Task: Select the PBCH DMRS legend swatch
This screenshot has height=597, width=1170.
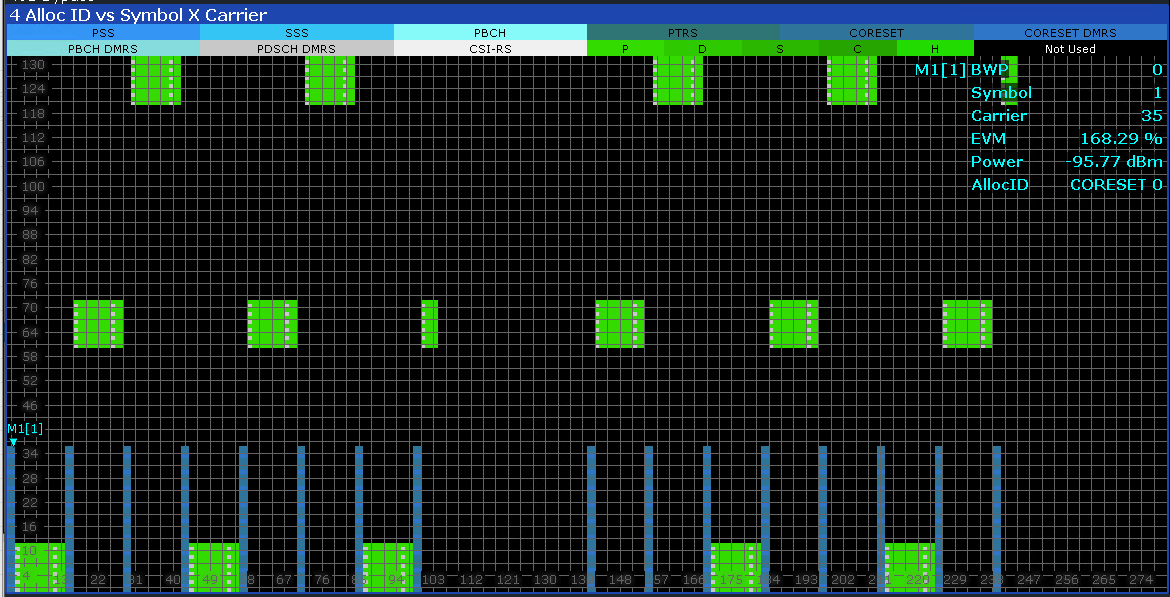Action: (x=103, y=49)
